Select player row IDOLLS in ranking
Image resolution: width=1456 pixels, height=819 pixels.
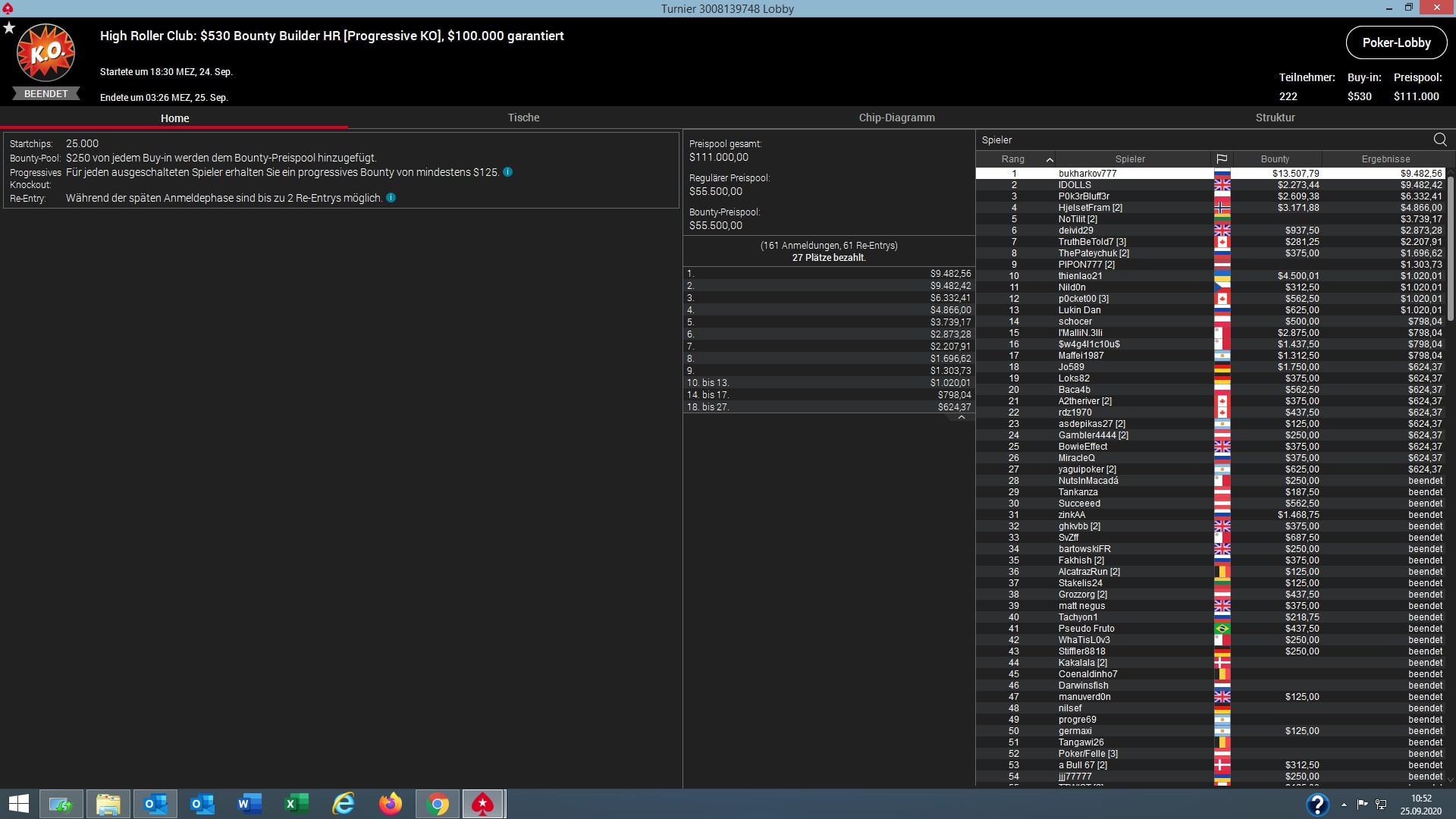point(1075,185)
